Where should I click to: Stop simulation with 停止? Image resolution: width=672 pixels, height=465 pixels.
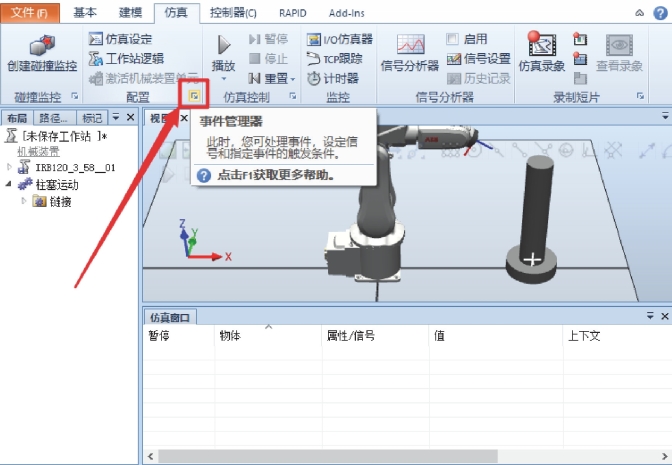point(268,58)
